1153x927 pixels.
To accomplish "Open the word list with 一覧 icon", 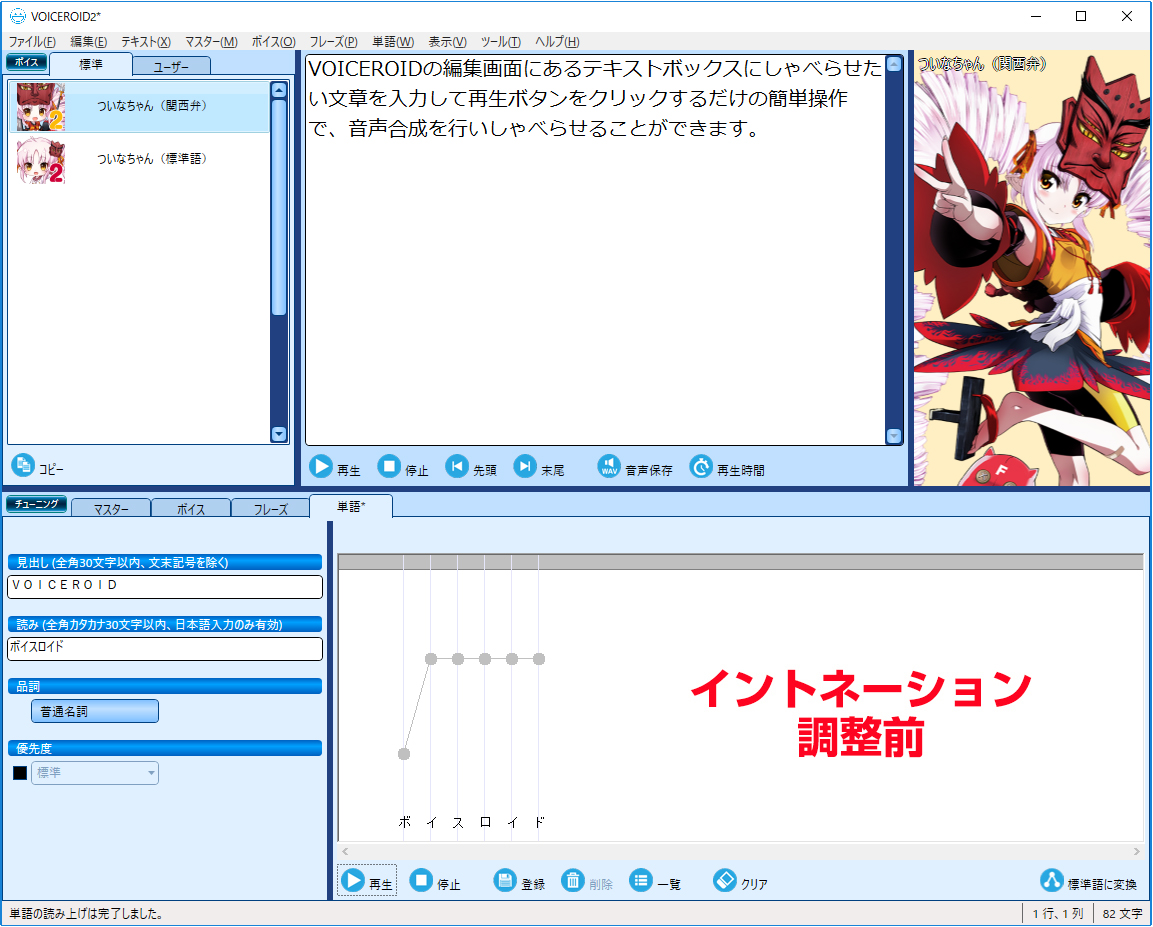I will point(641,880).
